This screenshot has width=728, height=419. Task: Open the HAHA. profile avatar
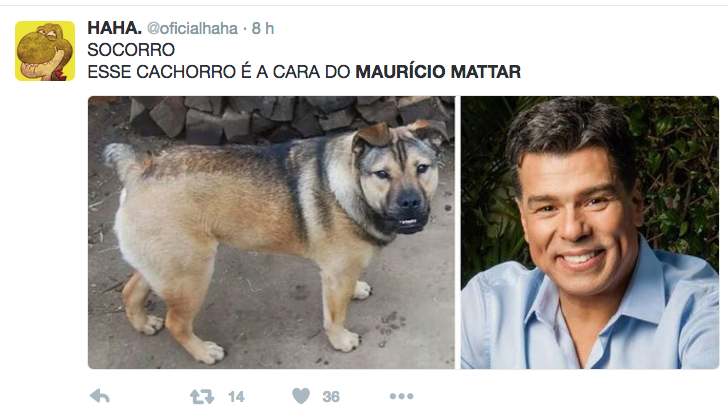click(45, 51)
